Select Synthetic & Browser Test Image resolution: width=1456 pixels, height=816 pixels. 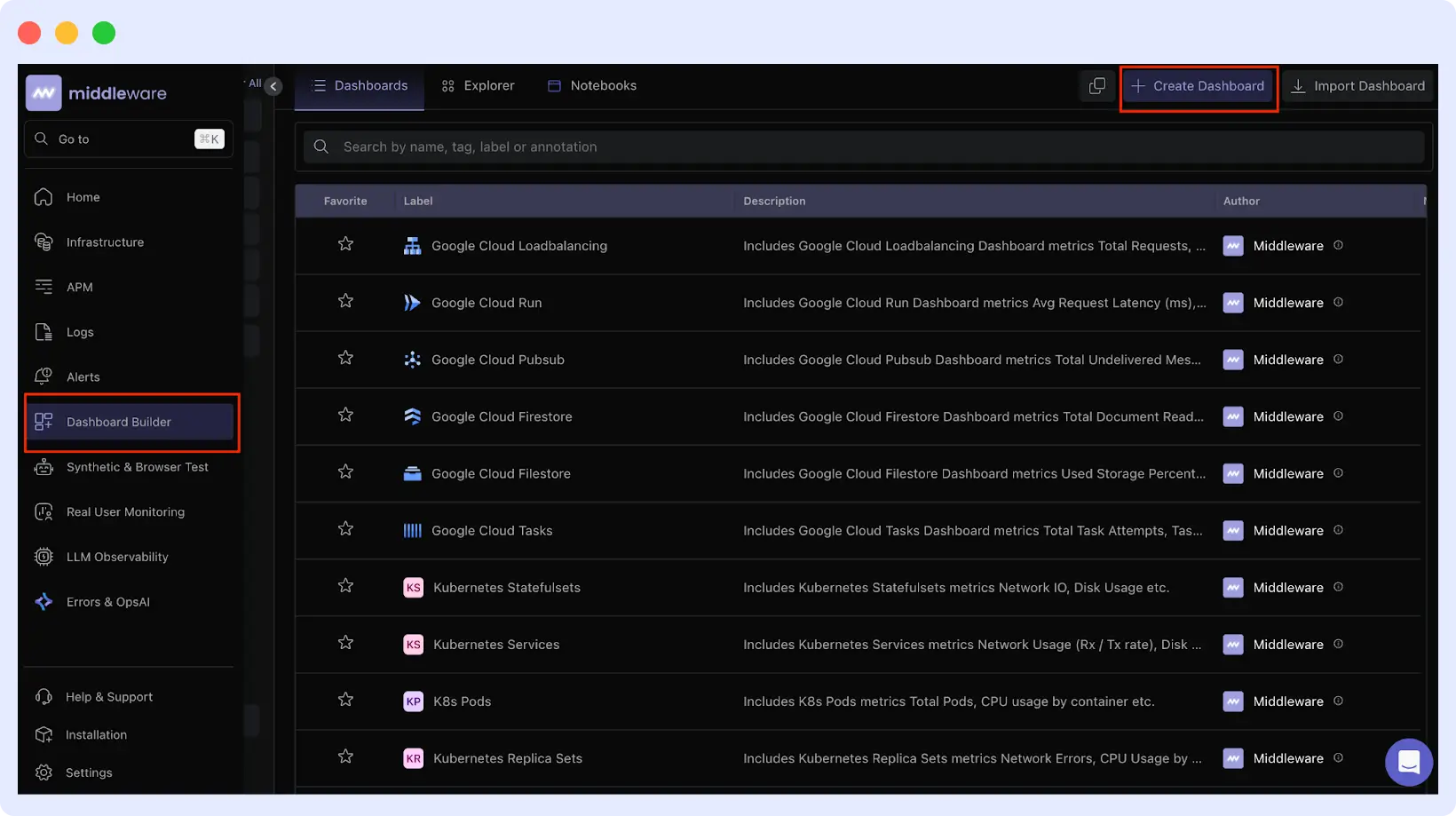click(x=137, y=466)
